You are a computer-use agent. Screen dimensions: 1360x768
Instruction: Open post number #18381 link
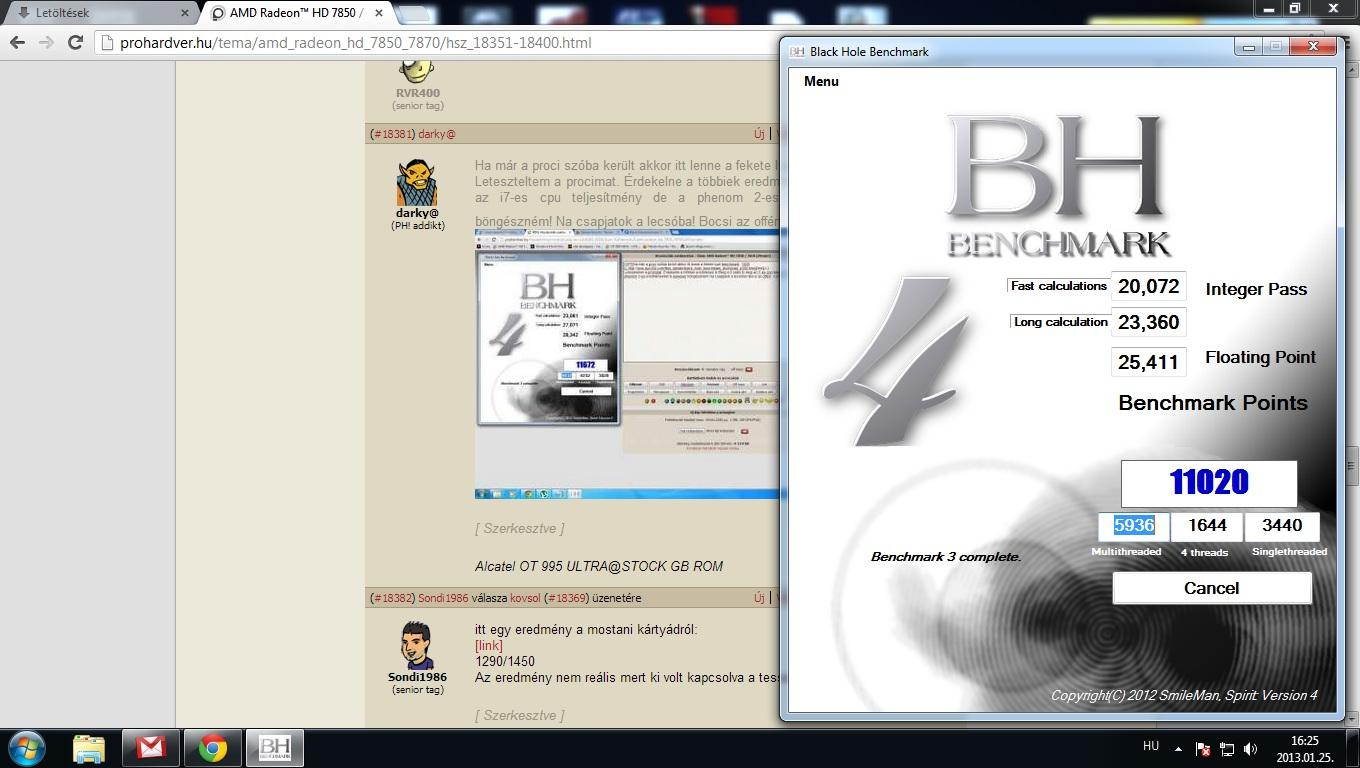click(x=391, y=134)
